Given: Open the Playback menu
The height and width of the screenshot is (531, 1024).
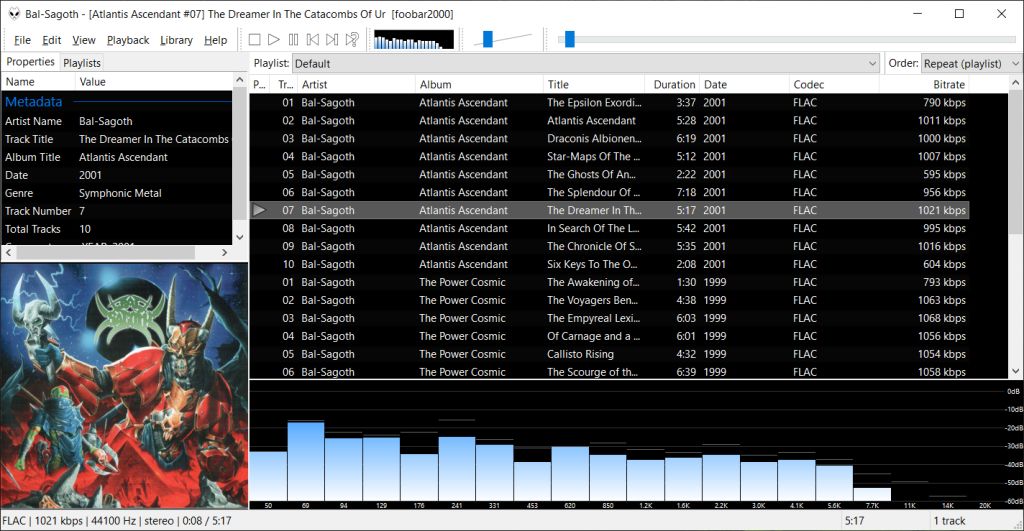Looking at the screenshot, I should 128,40.
